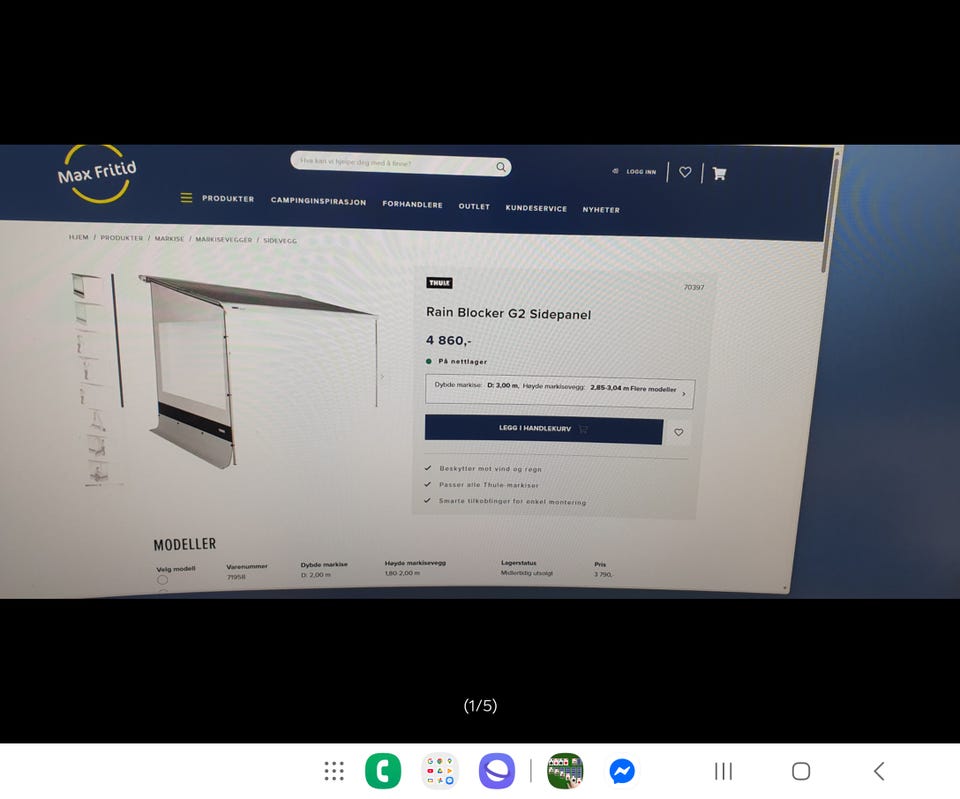Tap the home navigation button

[801, 771]
